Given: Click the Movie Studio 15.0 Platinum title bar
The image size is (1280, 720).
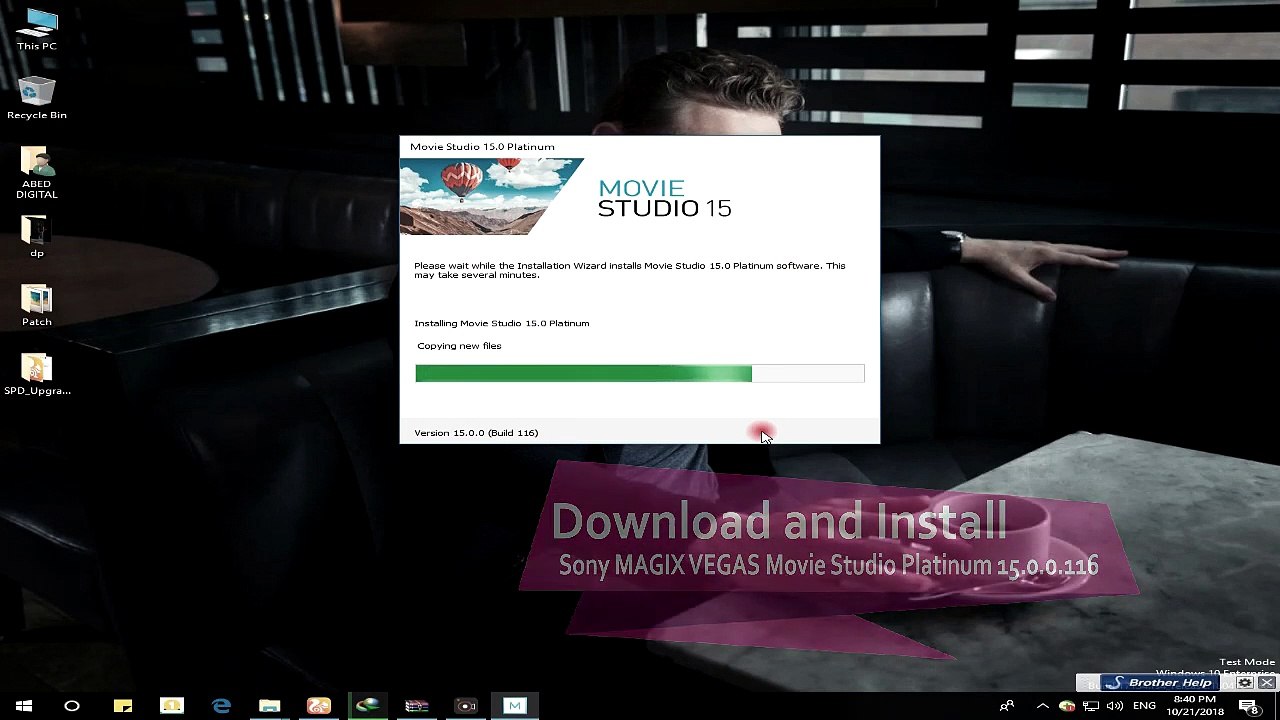Looking at the screenshot, I should coord(640,146).
